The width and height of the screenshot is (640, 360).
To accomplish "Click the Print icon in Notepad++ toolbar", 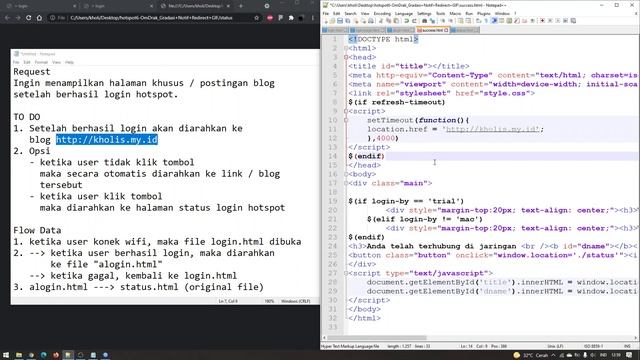I will click(371, 21).
